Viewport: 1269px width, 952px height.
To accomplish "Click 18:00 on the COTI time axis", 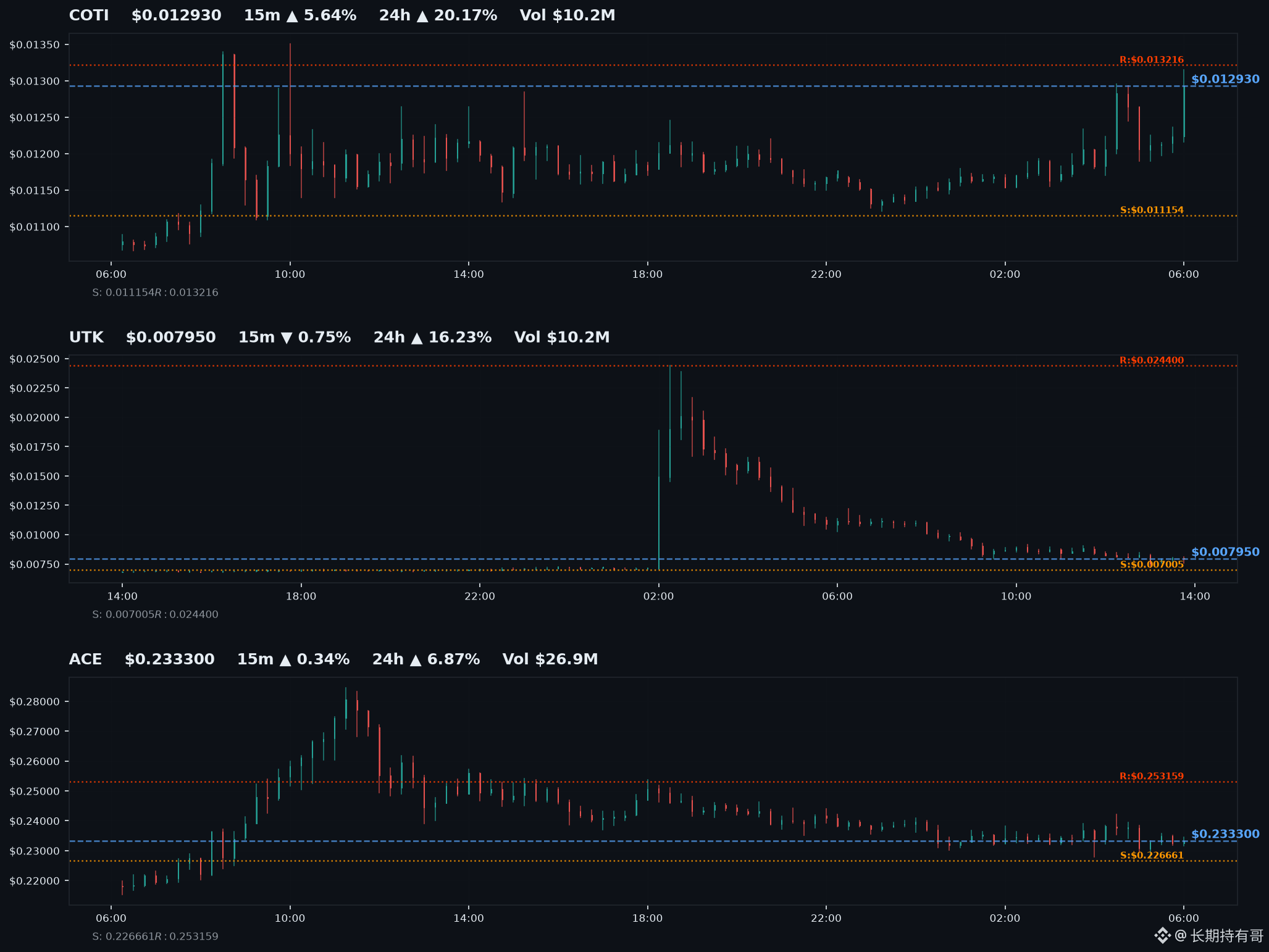I will click(647, 275).
